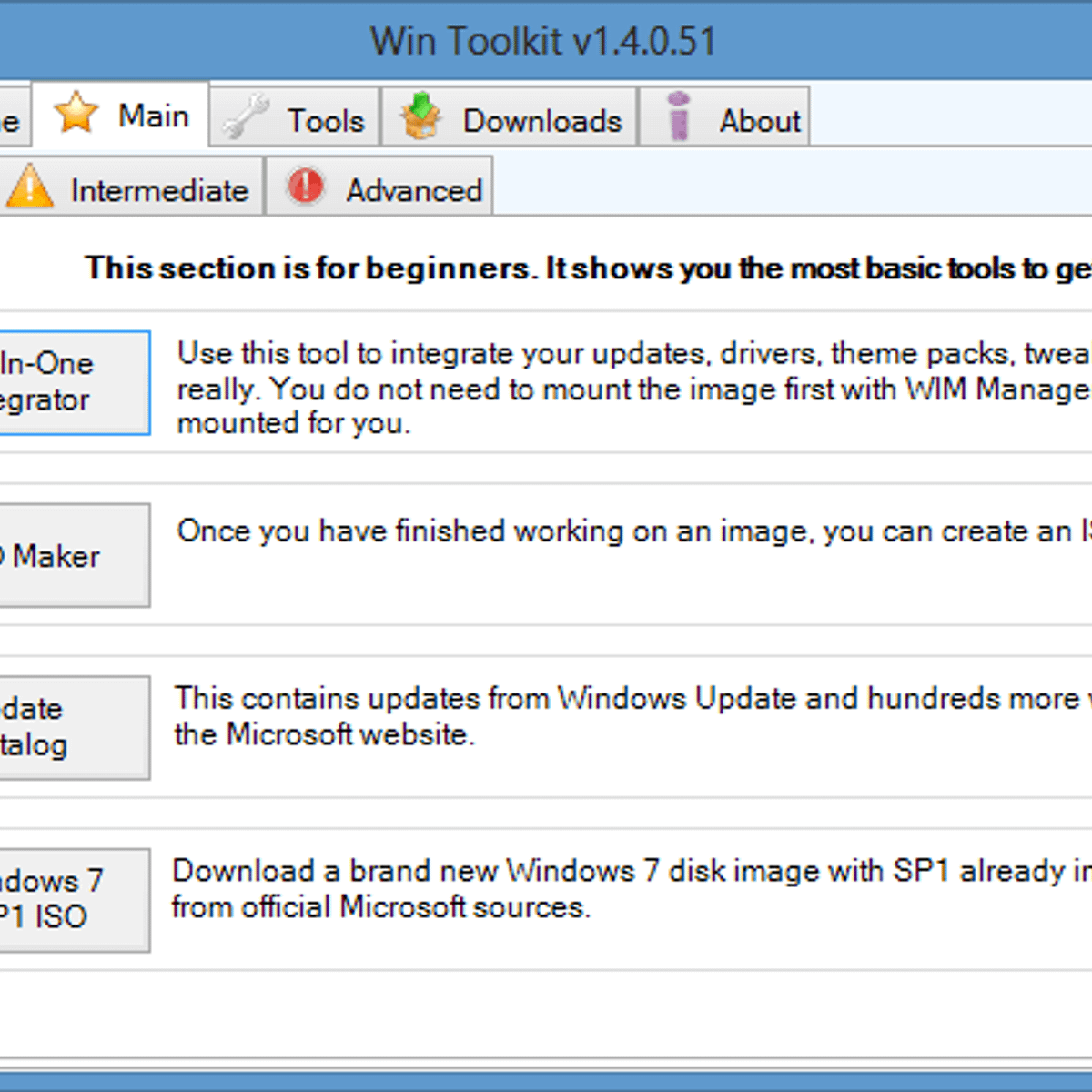Click the partially visible Home tab
This screenshot has height=1092, width=1092.
(9, 116)
